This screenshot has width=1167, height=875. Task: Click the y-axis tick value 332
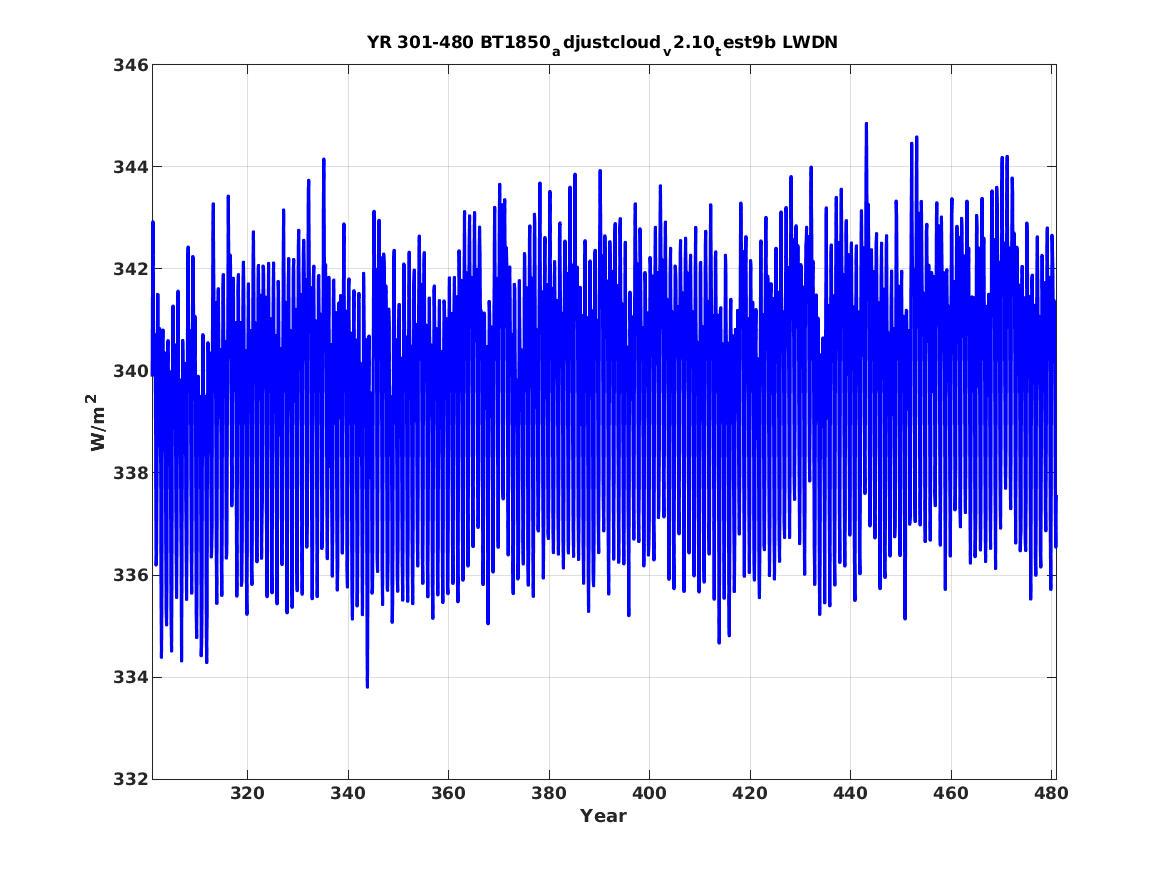coord(130,779)
